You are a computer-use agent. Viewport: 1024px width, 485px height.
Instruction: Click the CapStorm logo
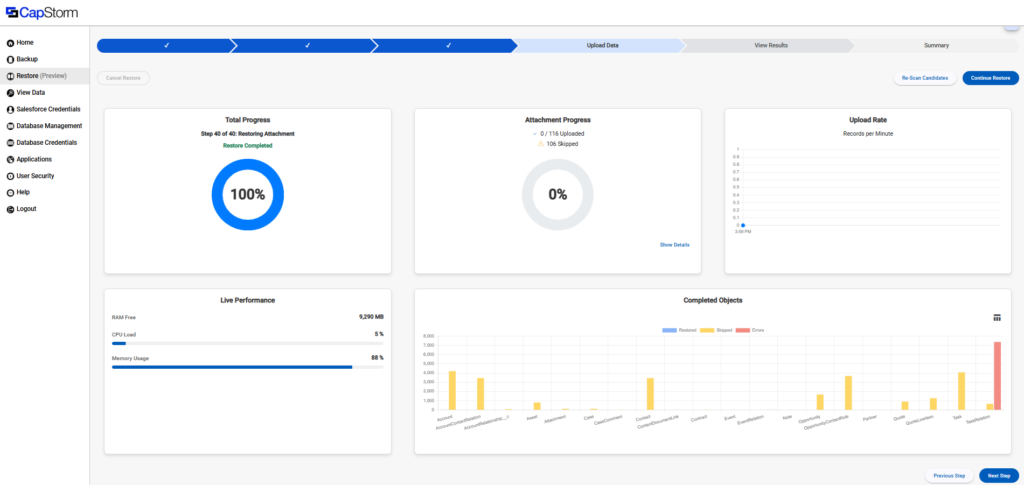(x=41, y=13)
